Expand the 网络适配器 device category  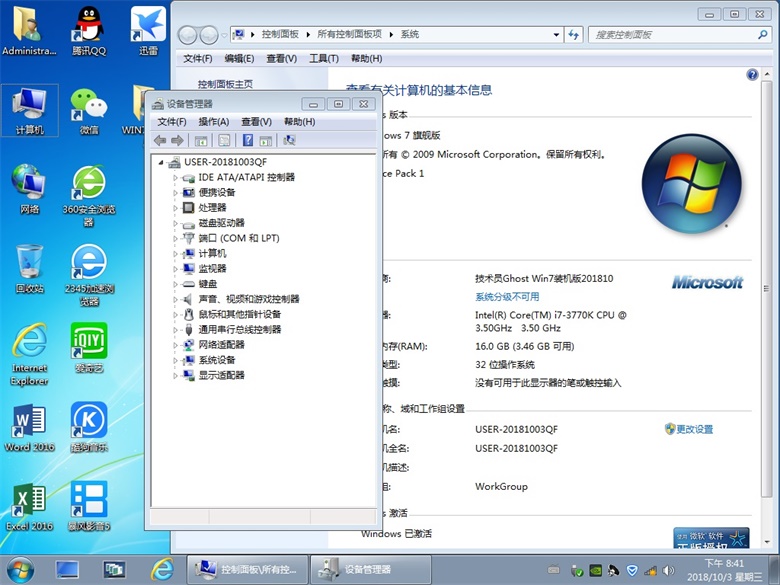coord(175,345)
